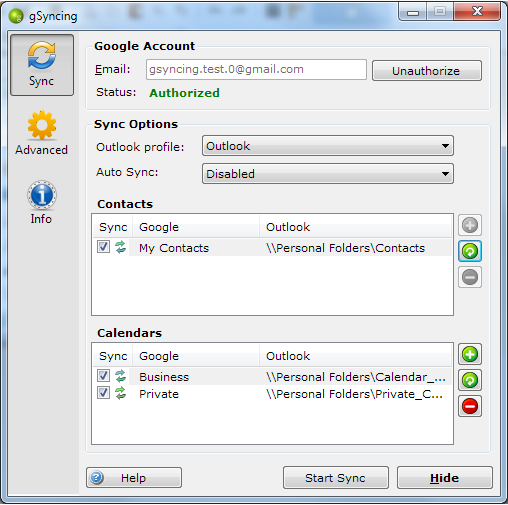Select the \\Personal Folders\Calendar_... cell

[356, 377]
